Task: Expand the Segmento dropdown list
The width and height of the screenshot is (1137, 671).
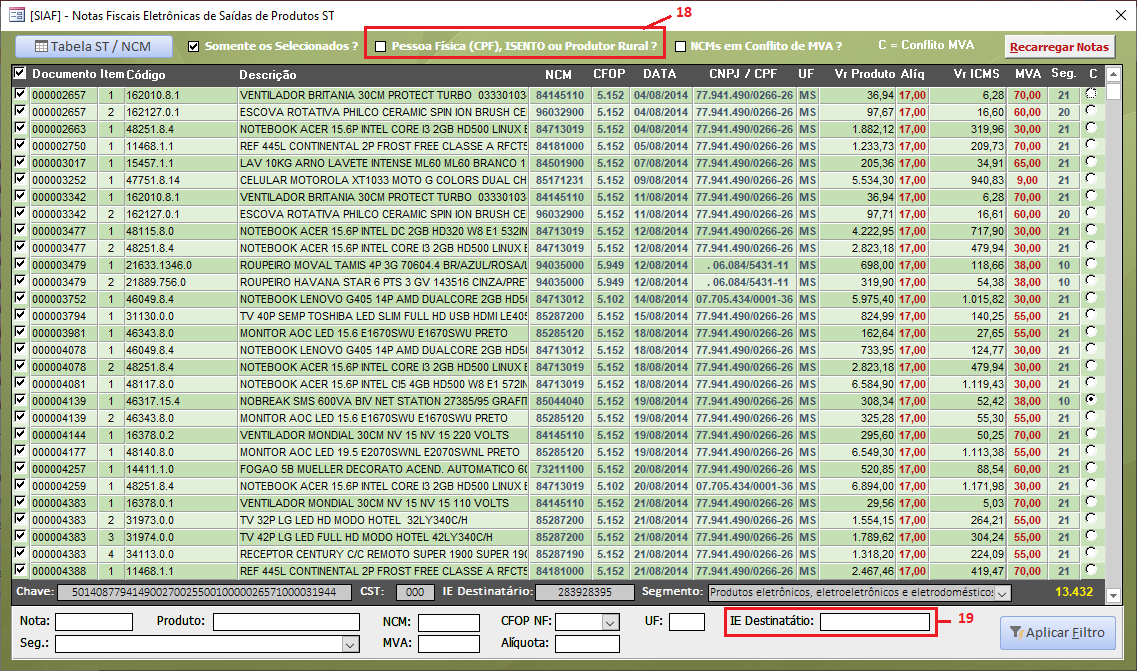Action: click(x=1003, y=593)
